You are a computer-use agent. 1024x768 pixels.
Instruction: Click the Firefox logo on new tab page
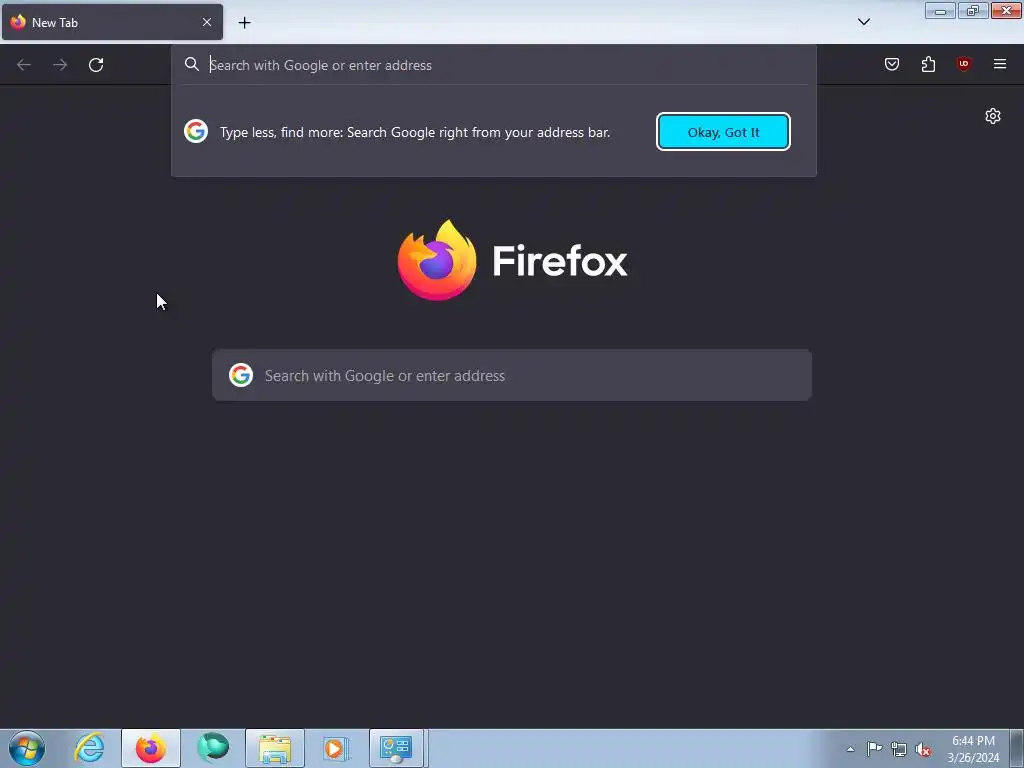tap(437, 261)
